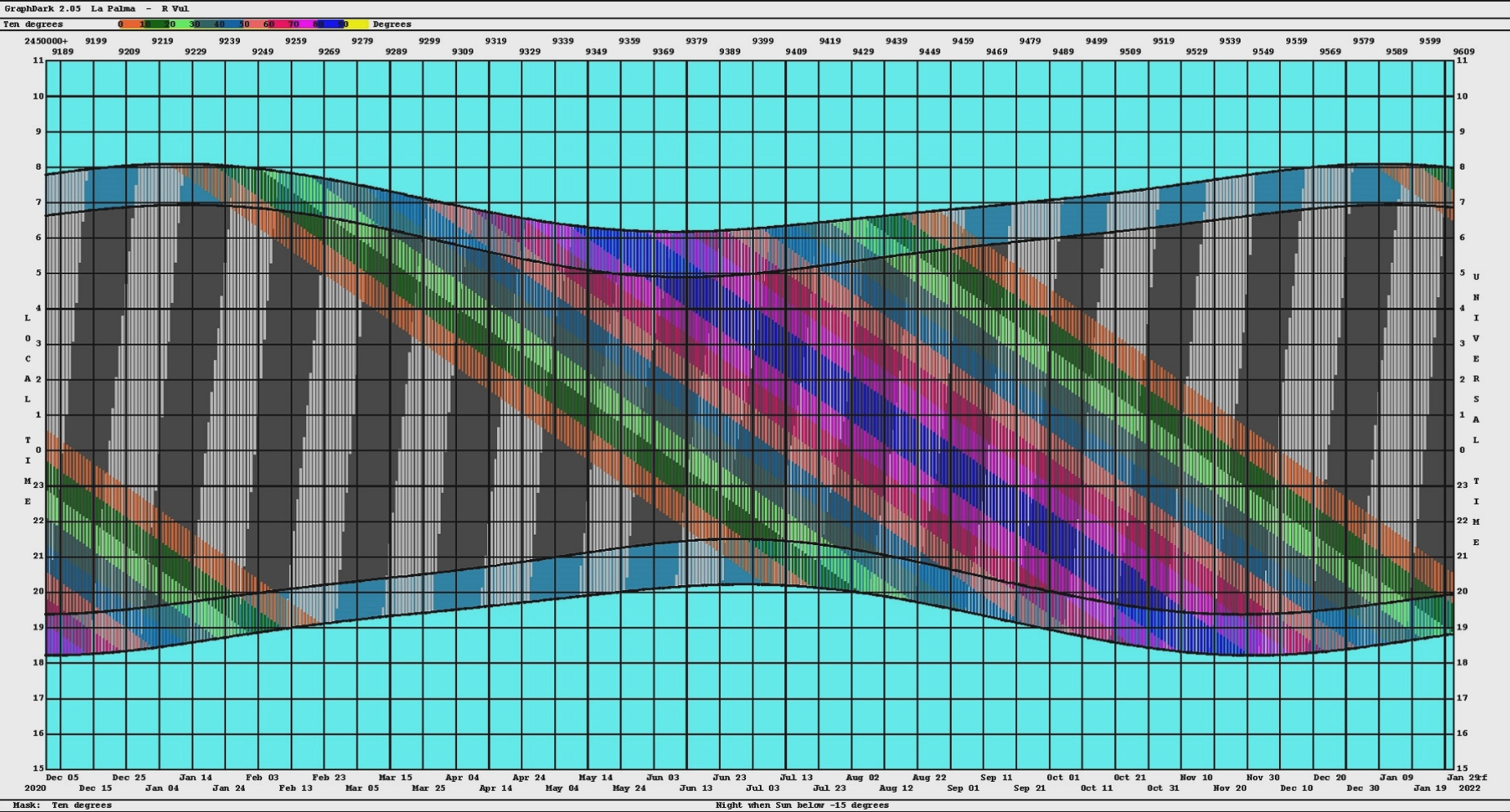Select the 'Ten degrees' label beside the legend
This screenshot has height=812, width=1510.
(33, 24)
